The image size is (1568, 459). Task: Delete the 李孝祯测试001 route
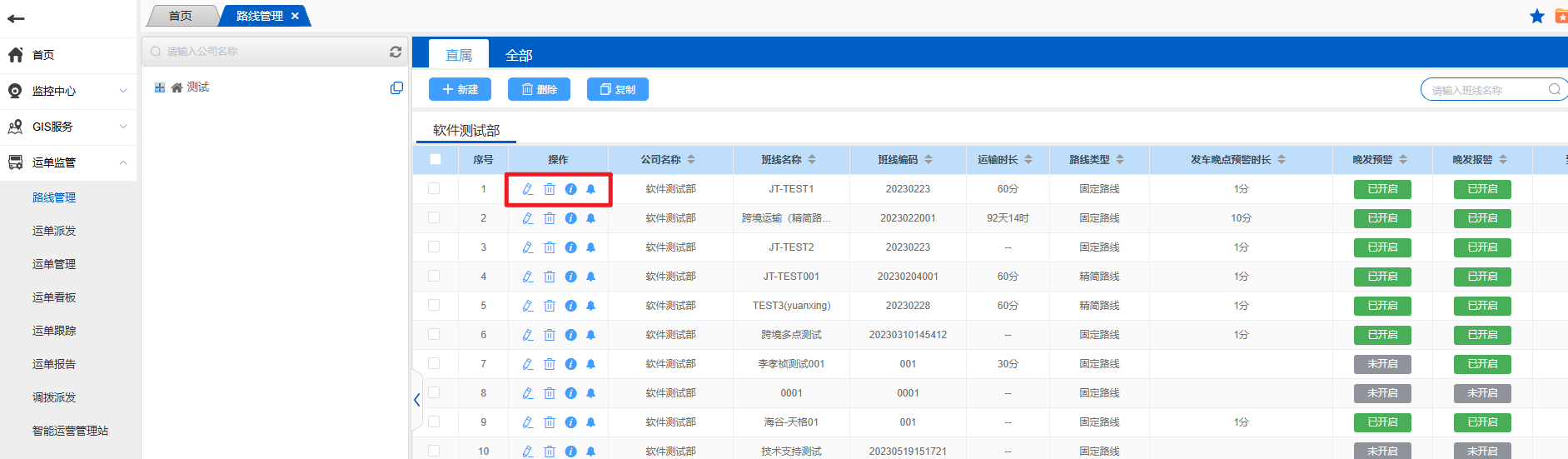click(x=550, y=364)
